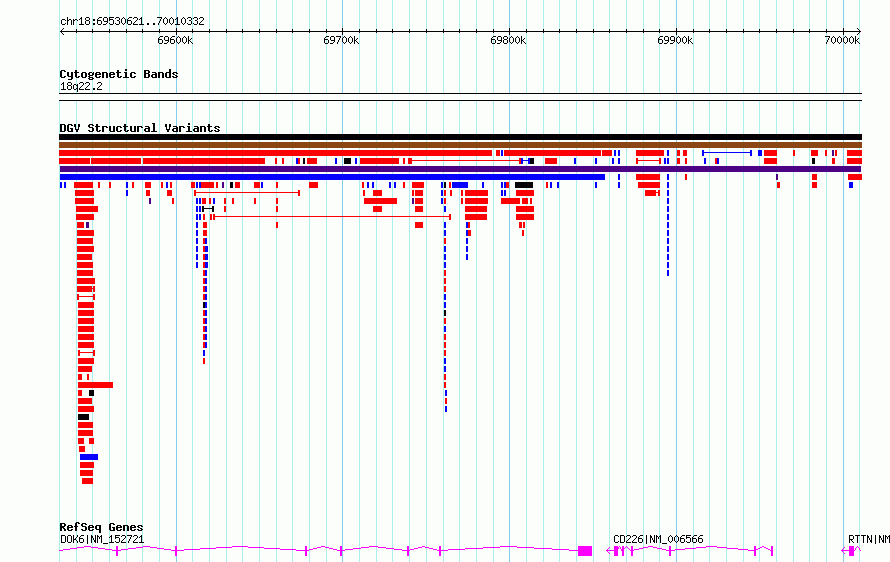Click the large magenta DOK6 final exon block
This screenshot has width=890, height=562.
(585, 551)
